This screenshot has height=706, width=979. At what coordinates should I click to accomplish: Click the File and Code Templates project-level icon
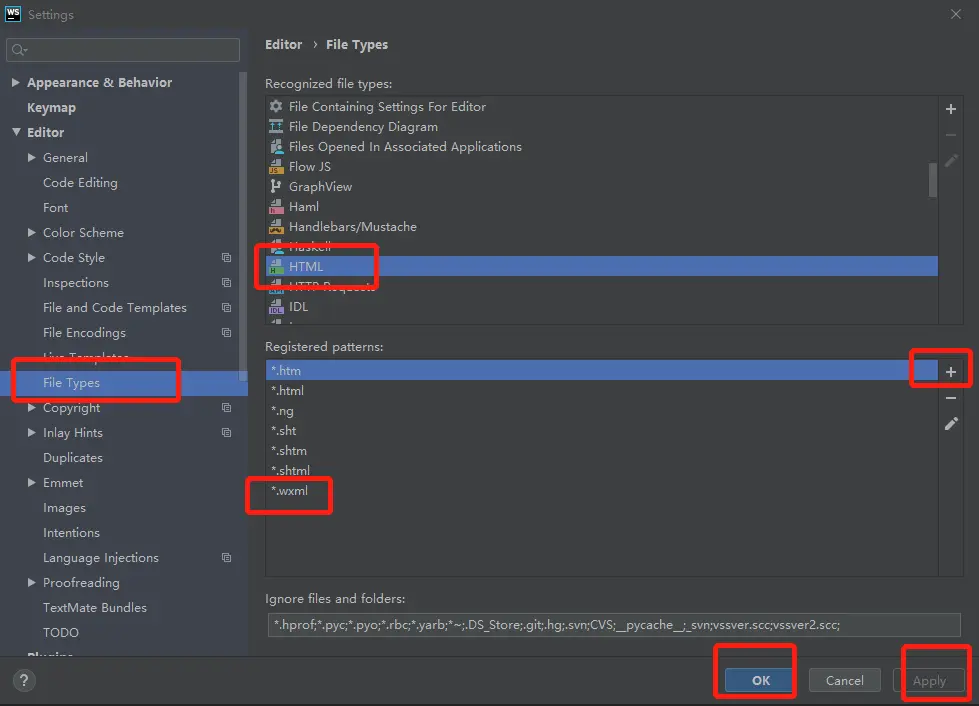(227, 308)
